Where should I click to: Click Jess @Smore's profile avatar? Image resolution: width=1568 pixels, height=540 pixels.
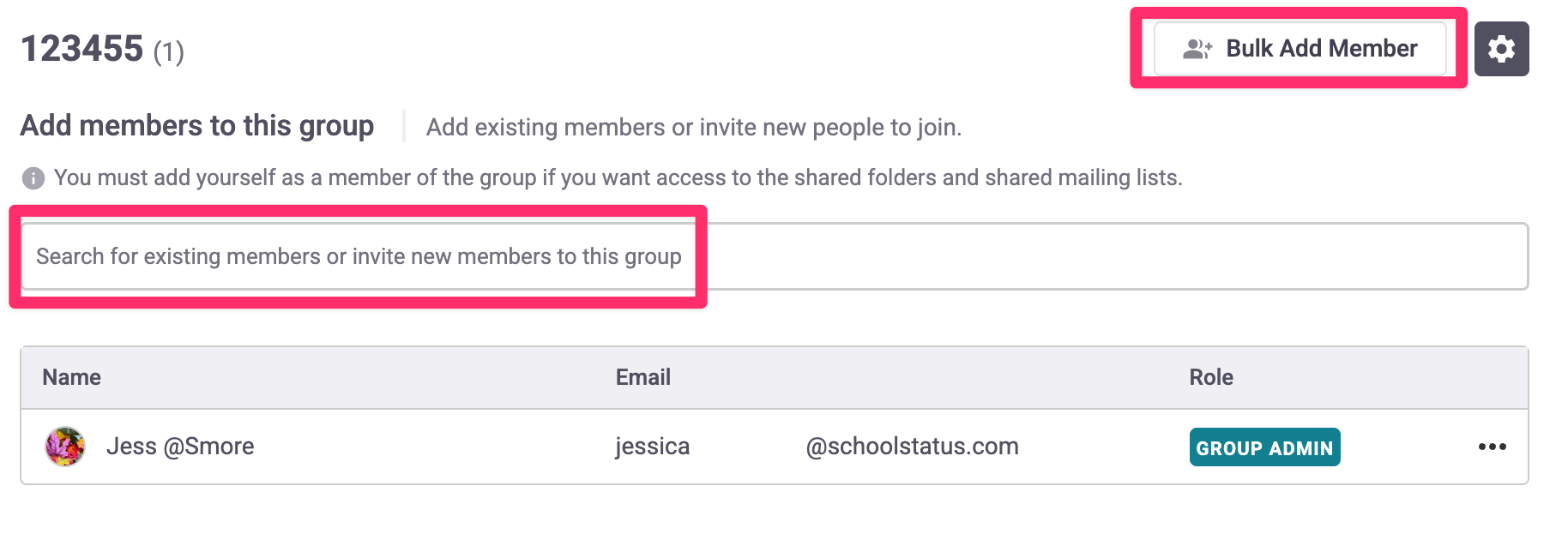[x=65, y=447]
